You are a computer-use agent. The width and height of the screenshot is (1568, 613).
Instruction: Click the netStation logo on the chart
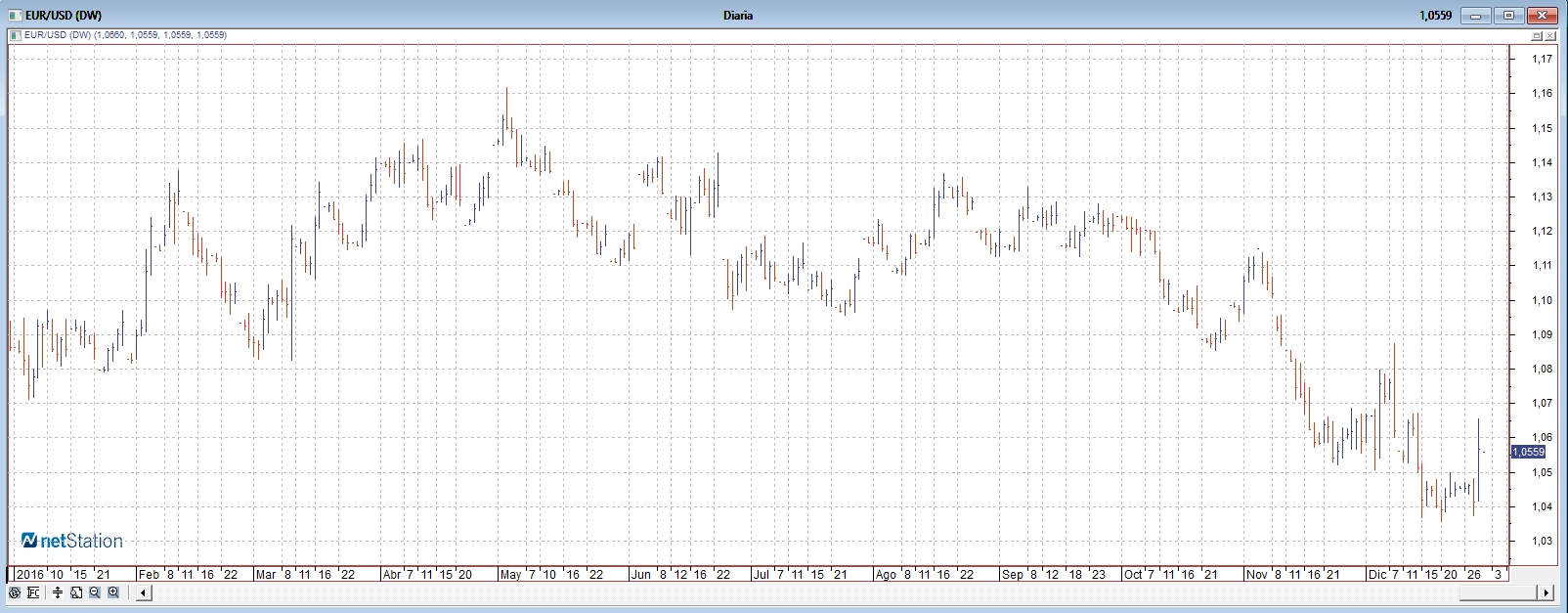(x=72, y=541)
